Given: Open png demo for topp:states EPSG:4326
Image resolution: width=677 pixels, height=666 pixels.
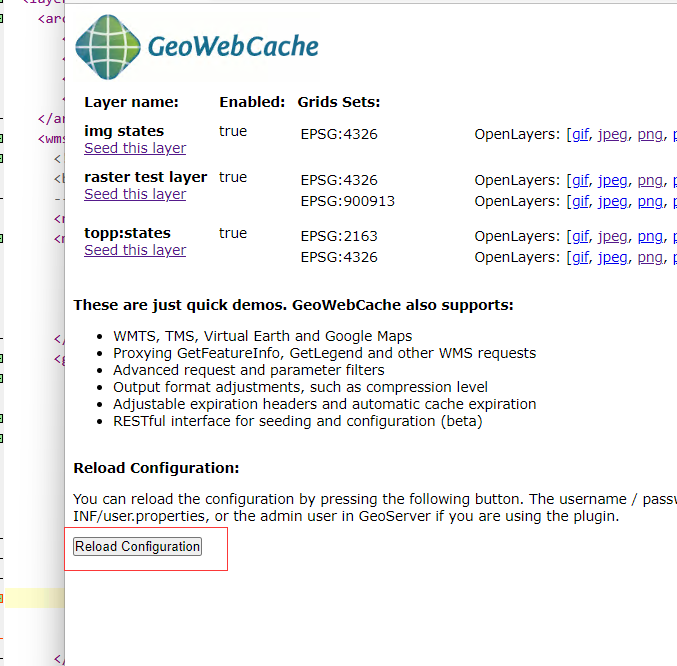Looking at the screenshot, I should [x=650, y=257].
